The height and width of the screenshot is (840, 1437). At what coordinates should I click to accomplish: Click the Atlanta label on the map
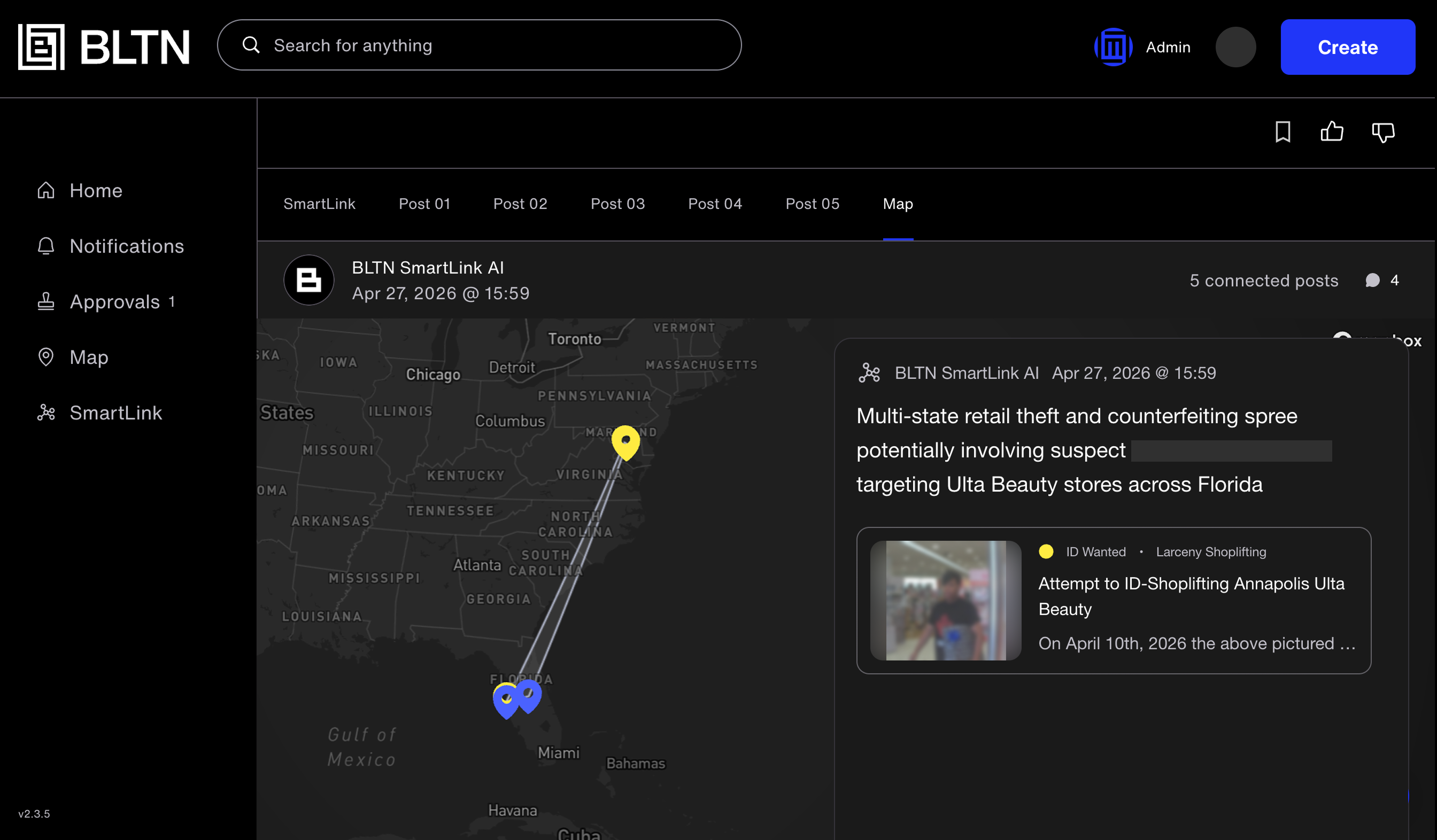[477, 565]
